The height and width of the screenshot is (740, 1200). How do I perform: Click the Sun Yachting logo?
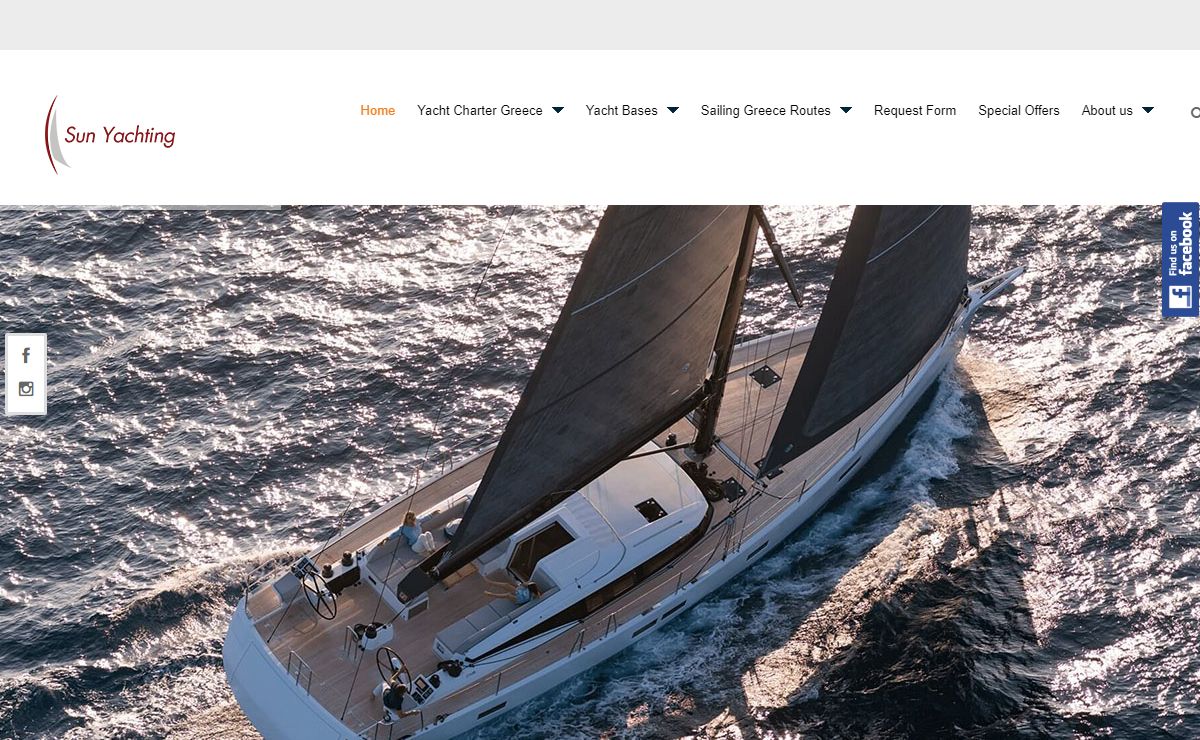coord(110,135)
